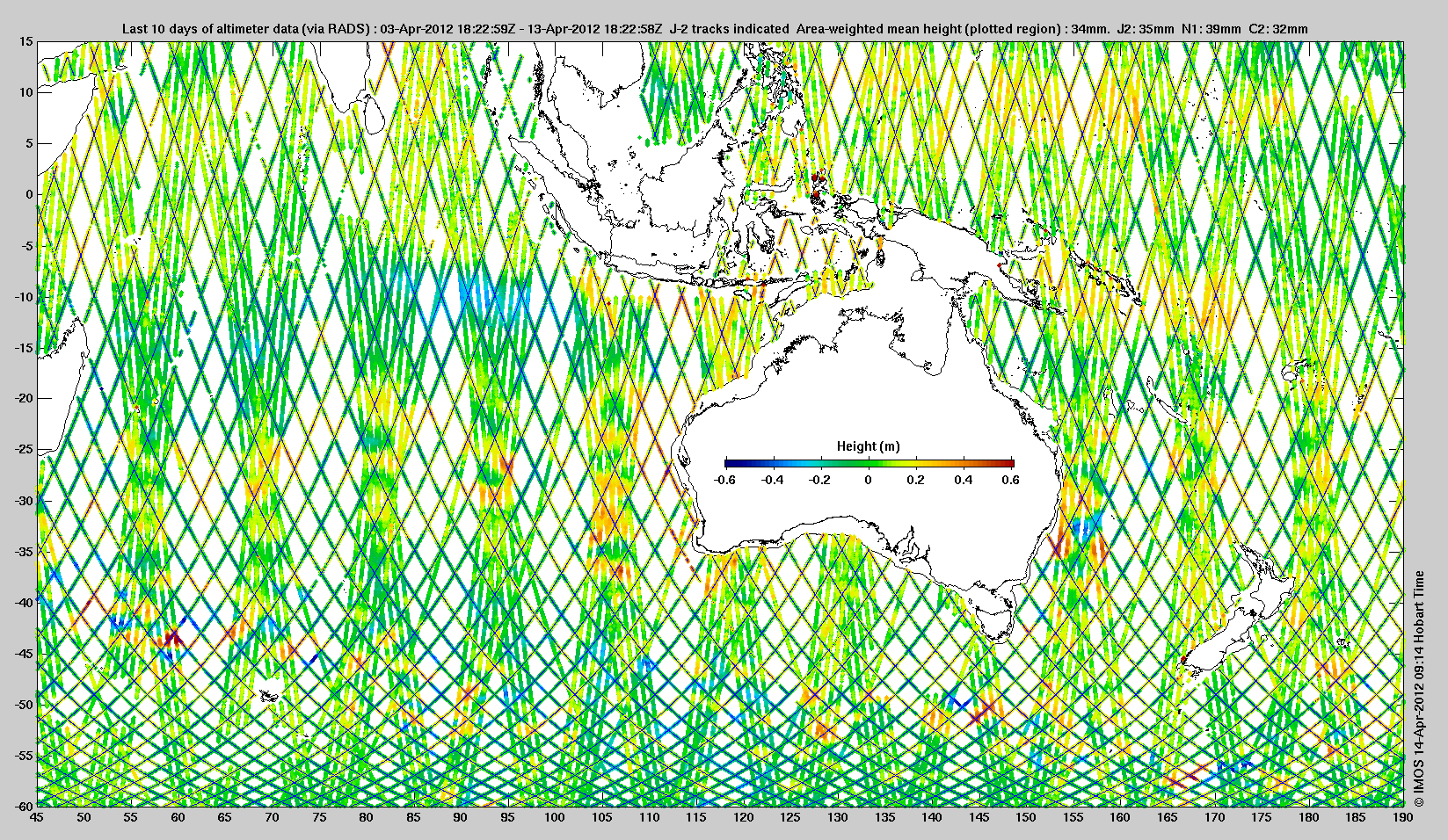Click longitude axis label '190'
Screen dimensions: 1448x840
point(1403,817)
